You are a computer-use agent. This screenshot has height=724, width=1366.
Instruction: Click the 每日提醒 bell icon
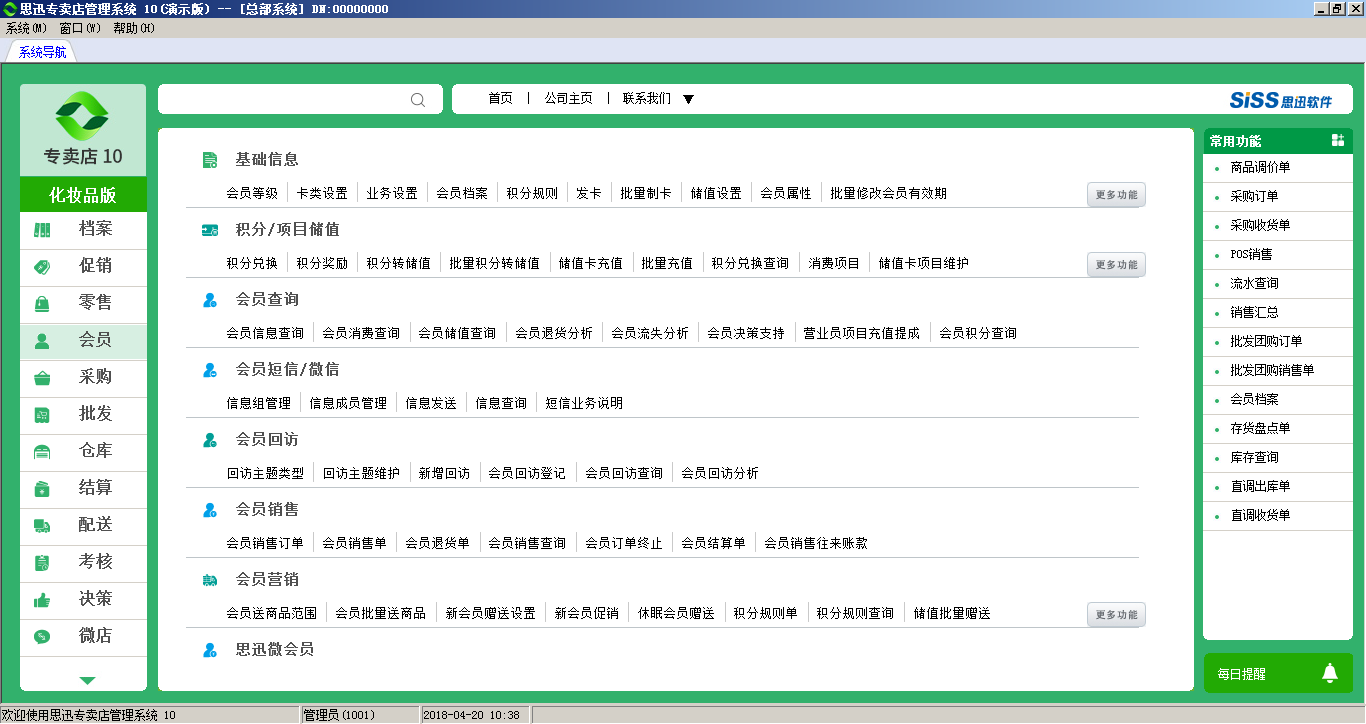(1330, 673)
